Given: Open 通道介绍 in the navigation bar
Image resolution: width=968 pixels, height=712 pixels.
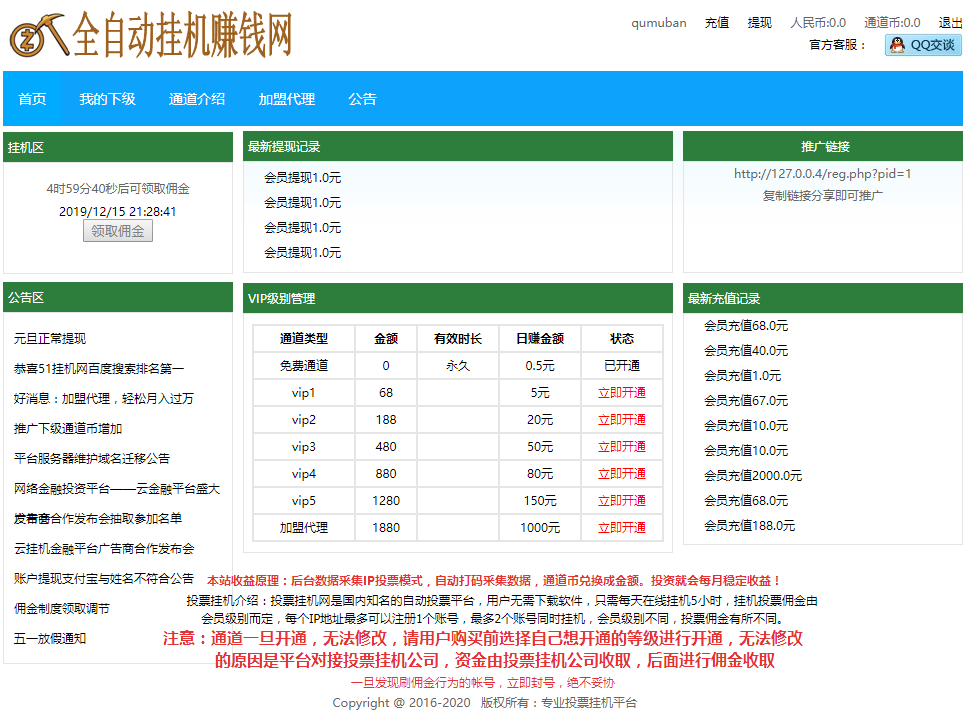Looking at the screenshot, I should tap(197, 99).
